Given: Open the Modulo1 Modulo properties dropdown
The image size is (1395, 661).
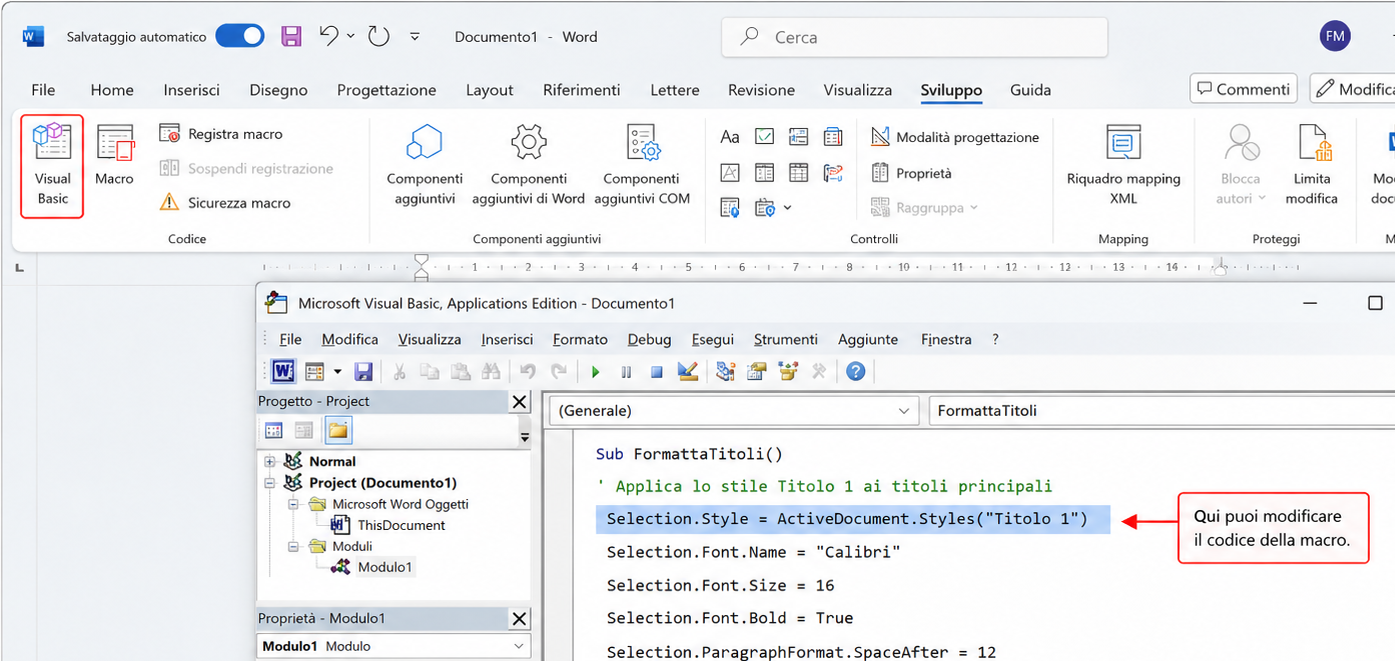Looking at the screenshot, I should 519,646.
